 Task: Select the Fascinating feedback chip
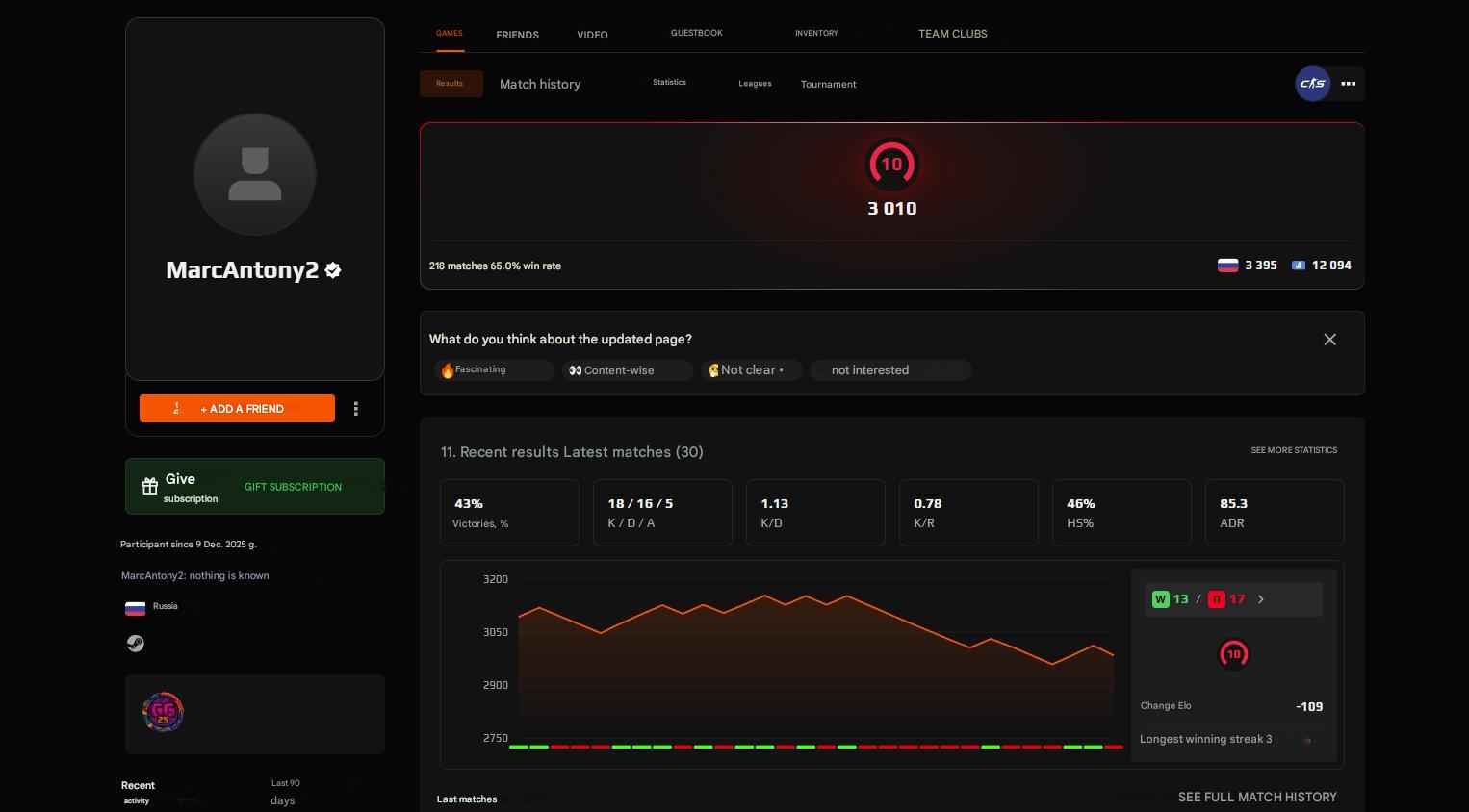pyautogui.click(x=493, y=369)
